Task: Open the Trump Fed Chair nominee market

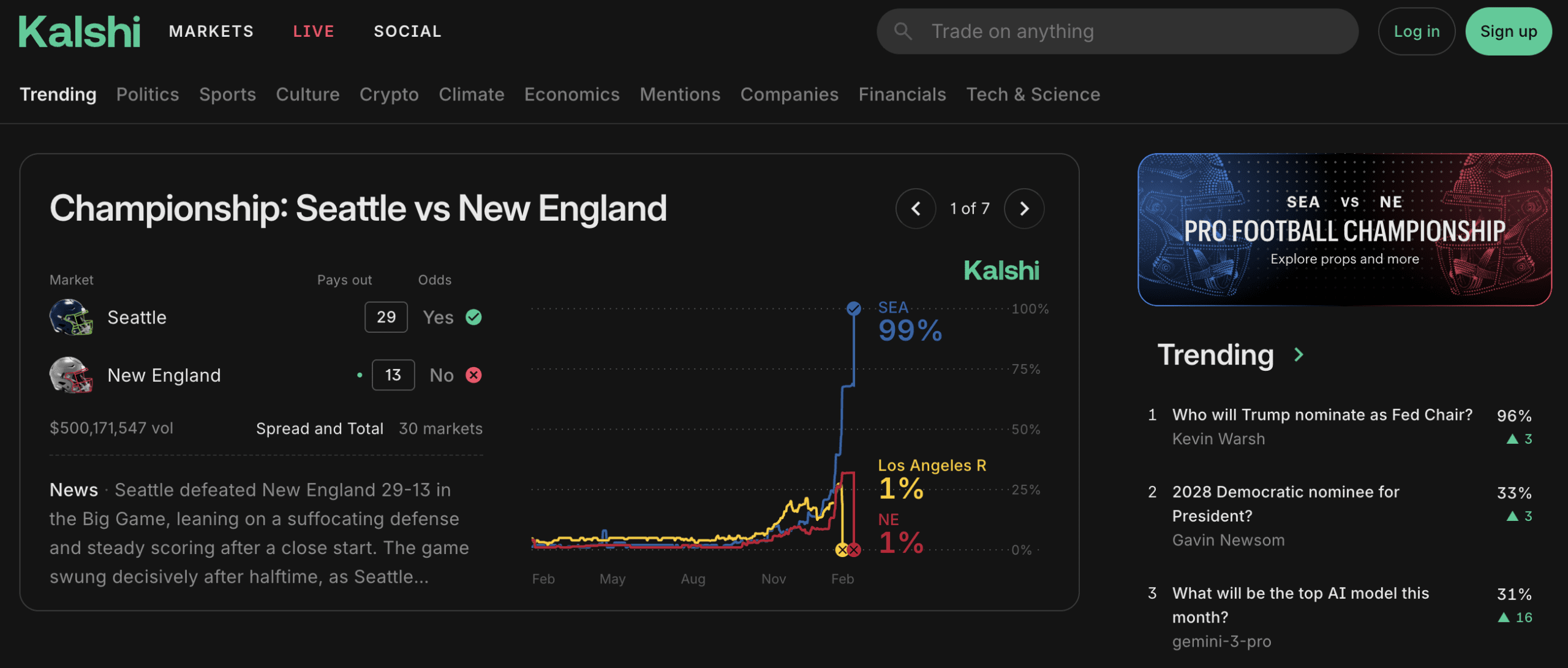Action: [x=1322, y=415]
